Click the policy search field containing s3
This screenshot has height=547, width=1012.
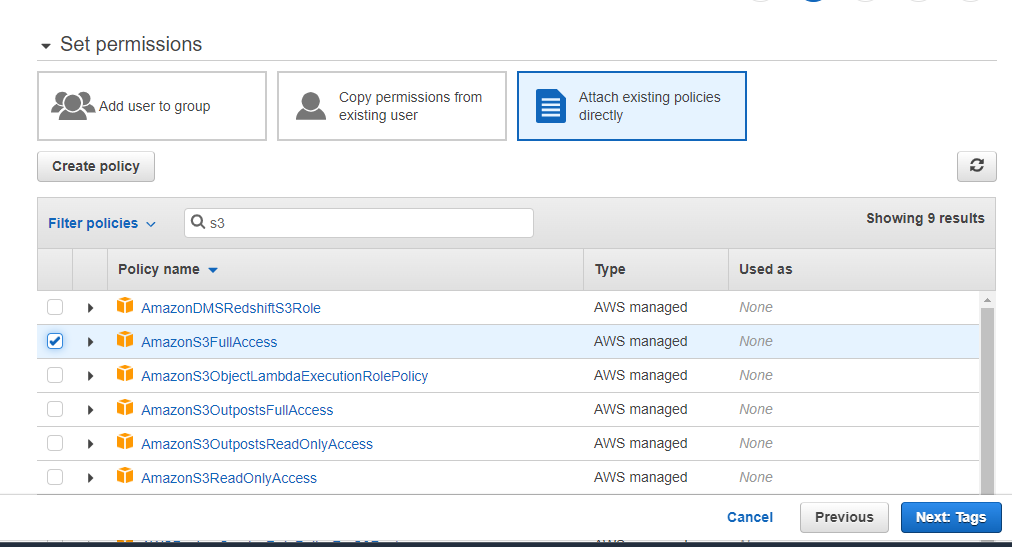pyautogui.click(x=359, y=223)
